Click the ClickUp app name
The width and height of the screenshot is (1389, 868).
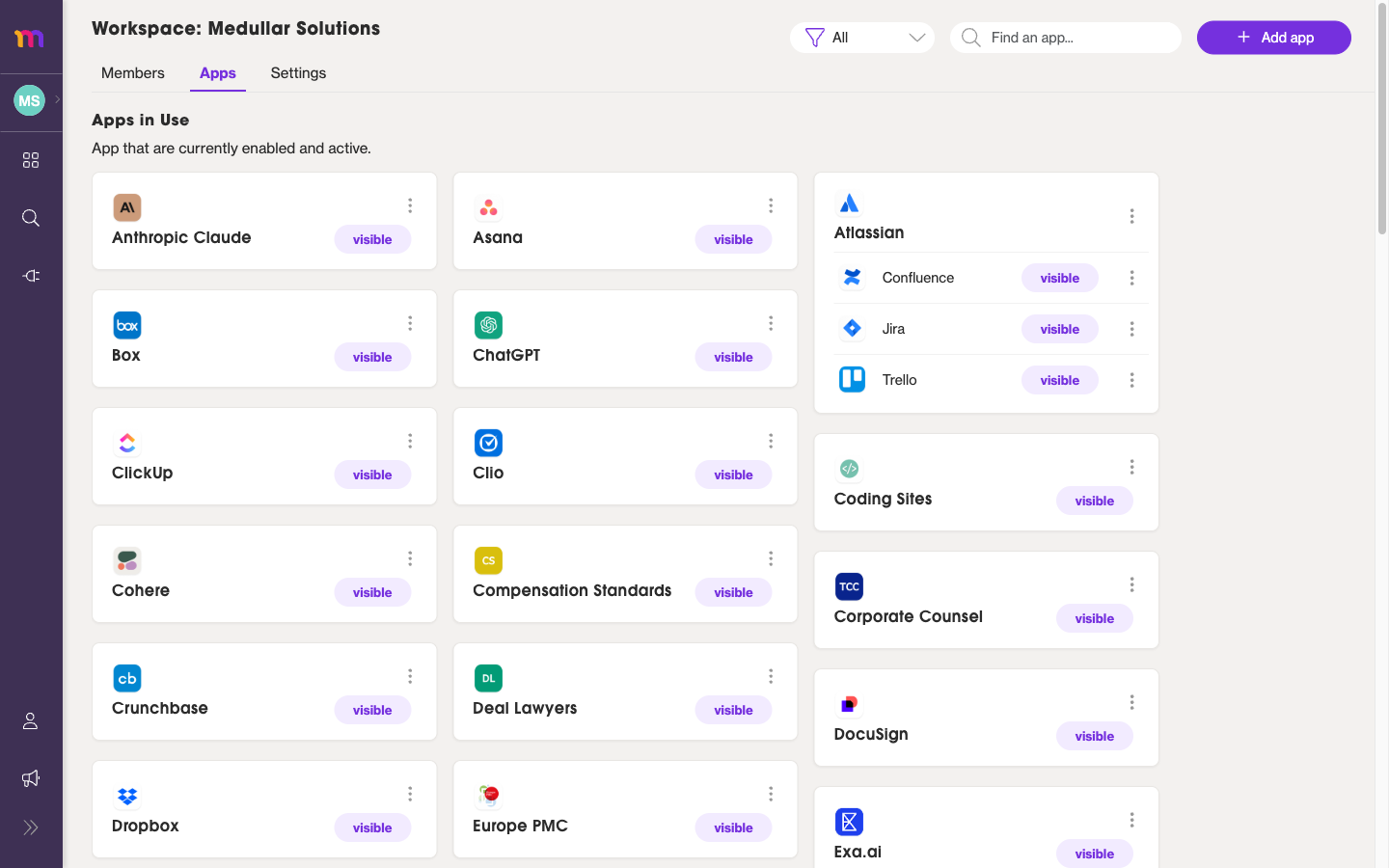coord(143,473)
